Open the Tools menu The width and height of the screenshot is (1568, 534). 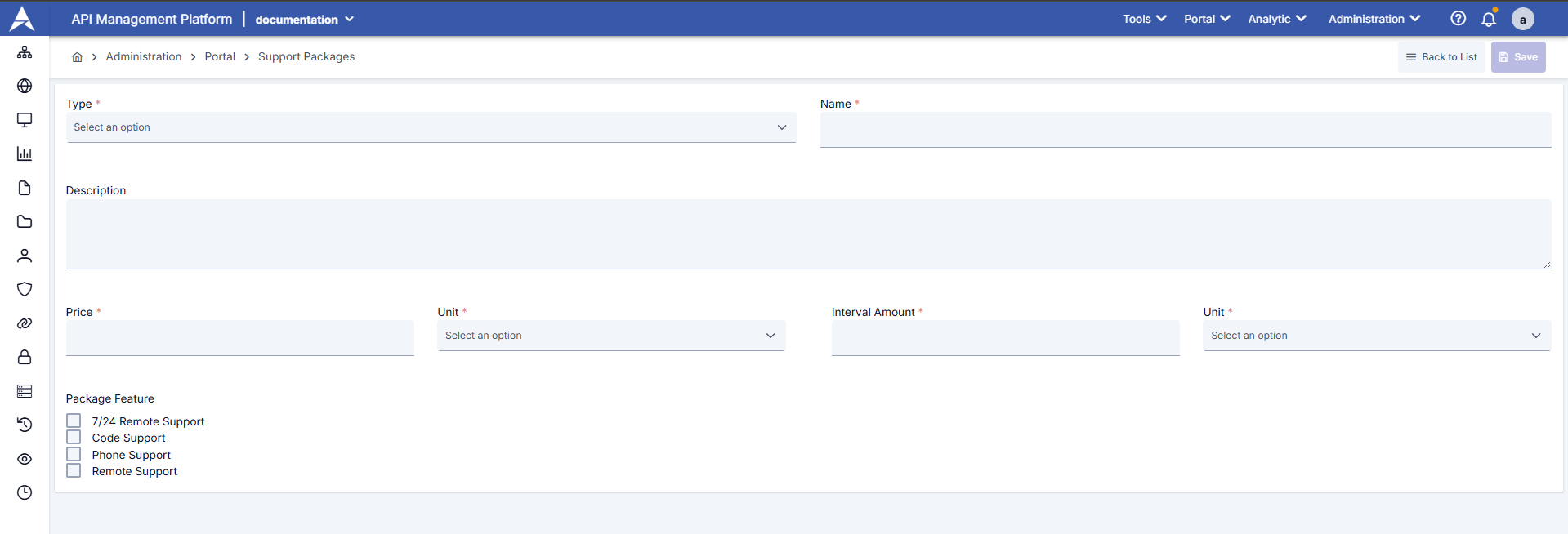point(1144,19)
